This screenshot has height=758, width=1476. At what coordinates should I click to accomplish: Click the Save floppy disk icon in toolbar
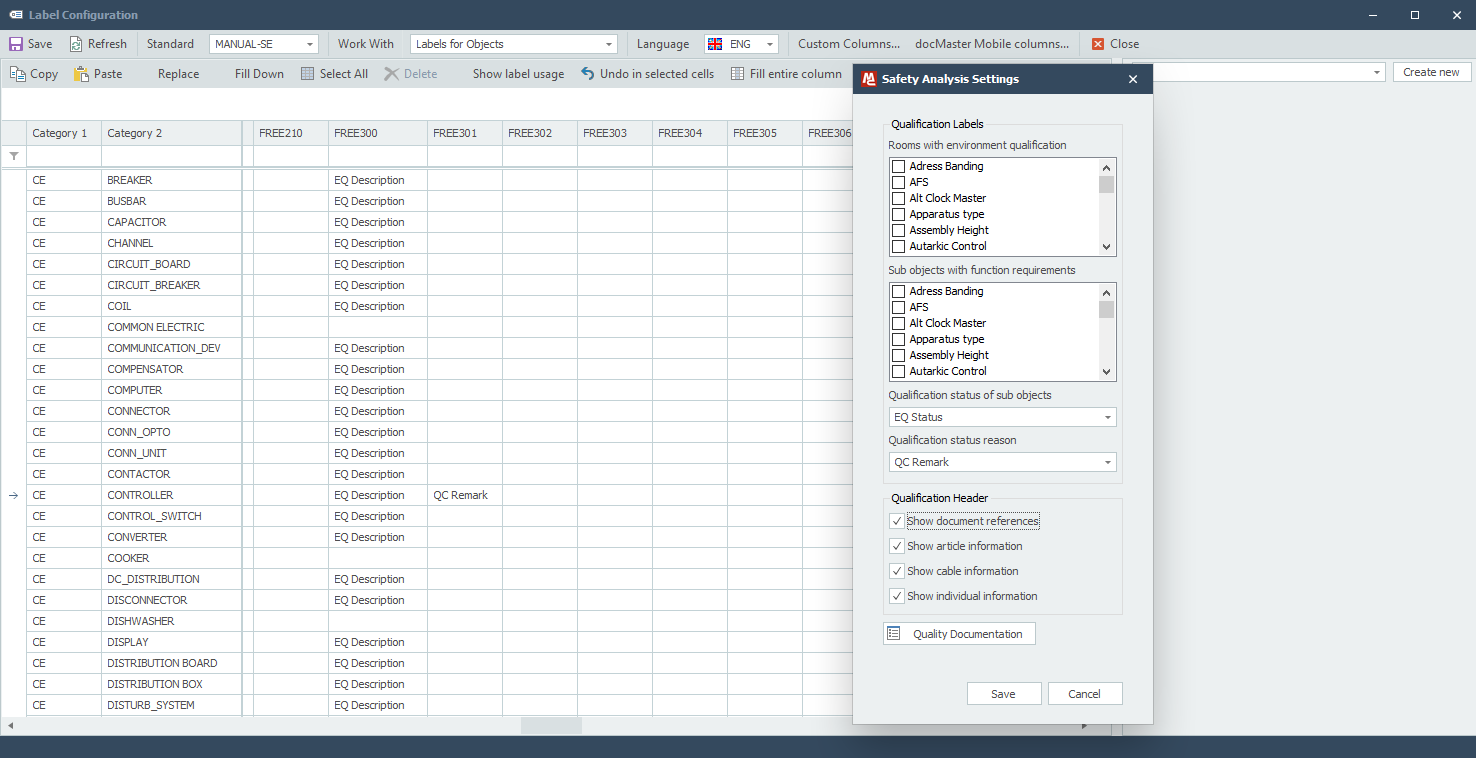[16, 44]
